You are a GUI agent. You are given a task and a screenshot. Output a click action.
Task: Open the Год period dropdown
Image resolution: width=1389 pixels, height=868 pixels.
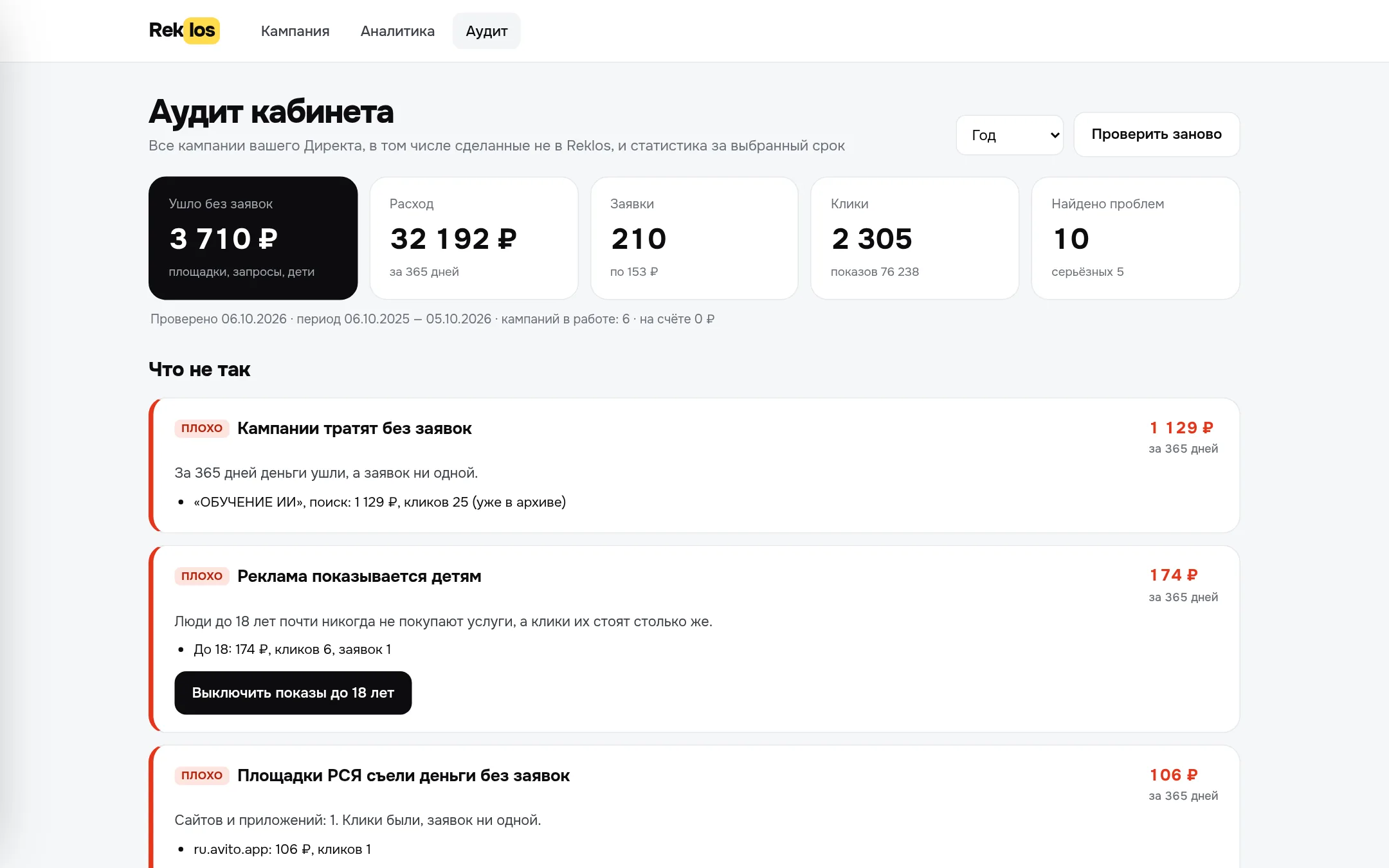(1010, 135)
